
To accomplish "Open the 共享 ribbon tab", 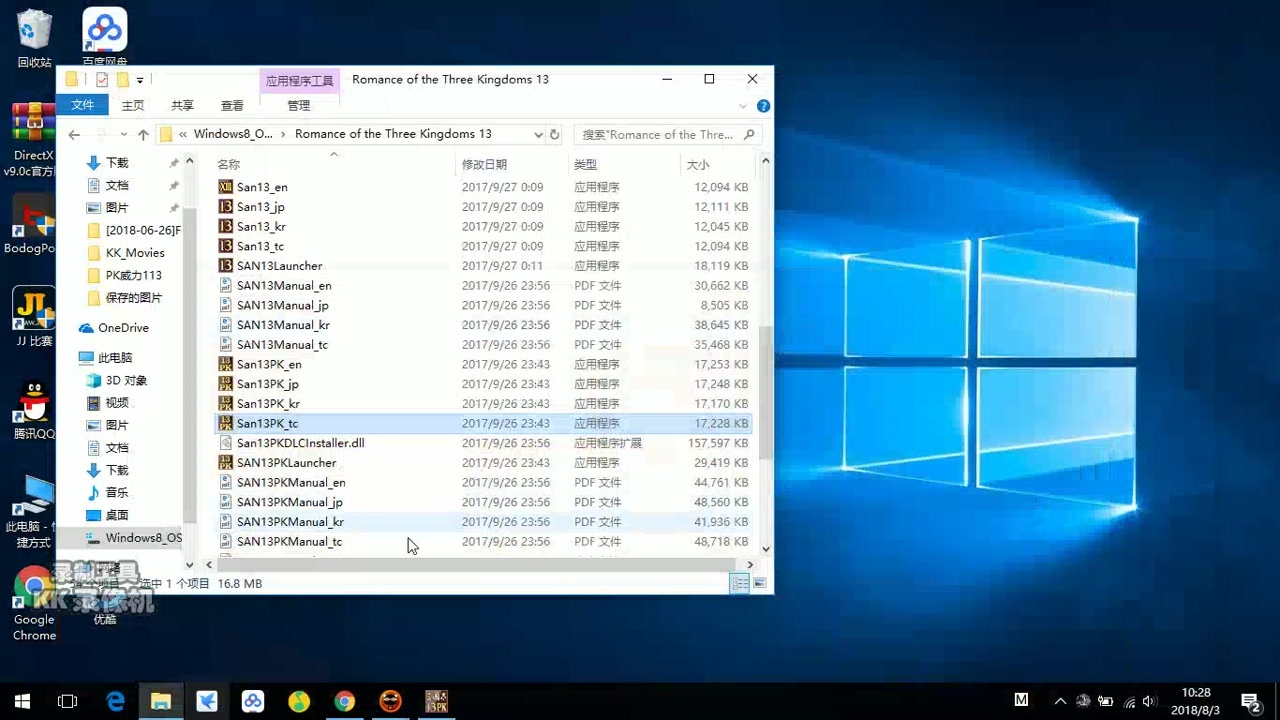I will tap(182, 105).
